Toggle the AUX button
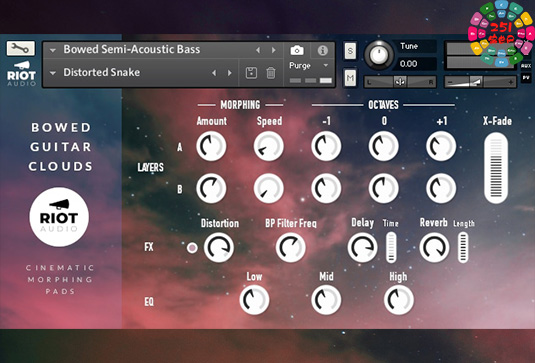The width and height of the screenshot is (535, 363). [526, 66]
